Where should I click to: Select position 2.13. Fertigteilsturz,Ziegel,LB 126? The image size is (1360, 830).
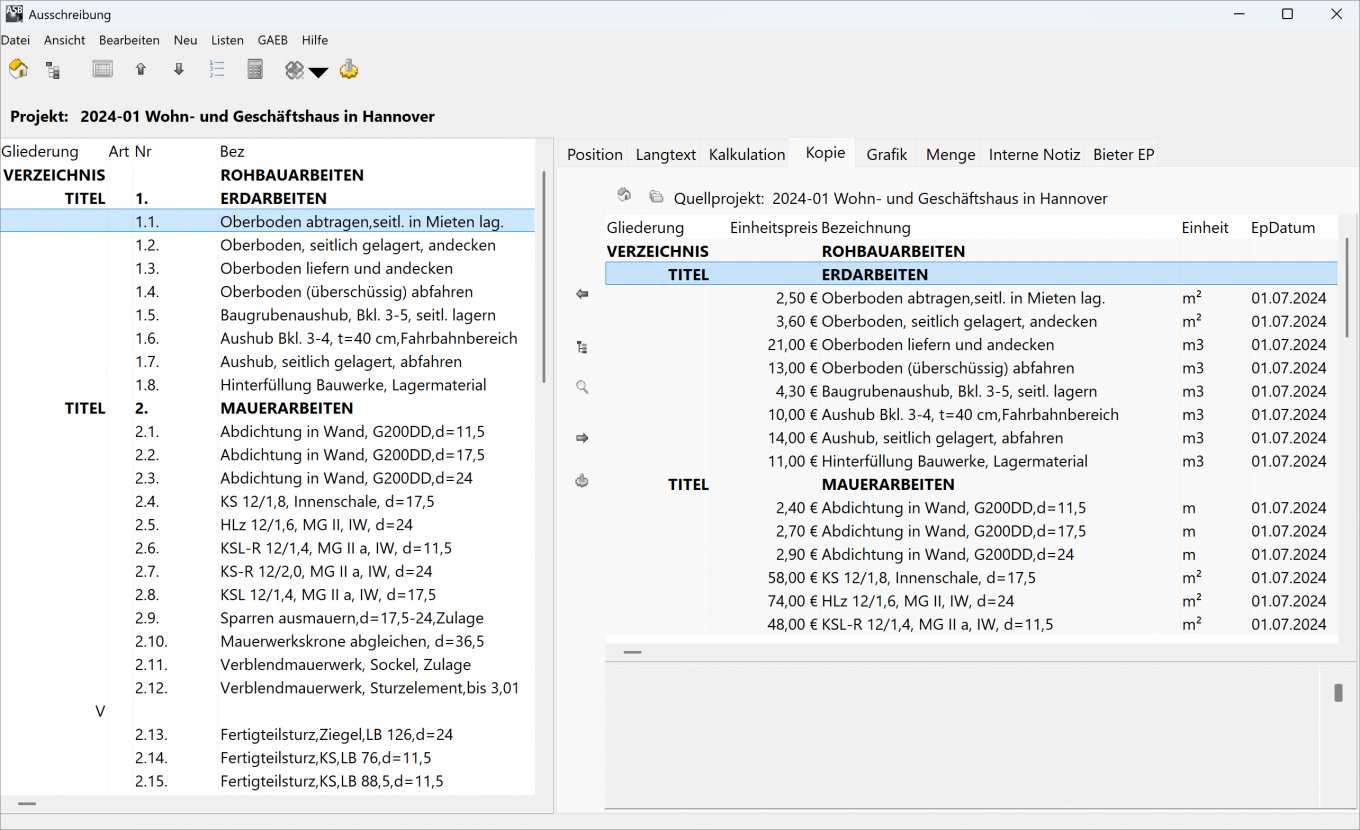point(267,735)
